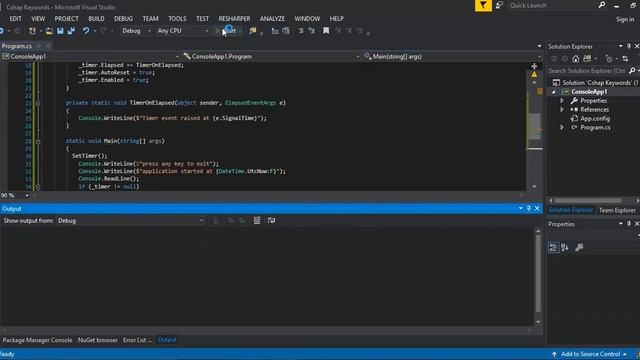
Task: Open the Any CPU platform dropdown
Action: point(183,31)
